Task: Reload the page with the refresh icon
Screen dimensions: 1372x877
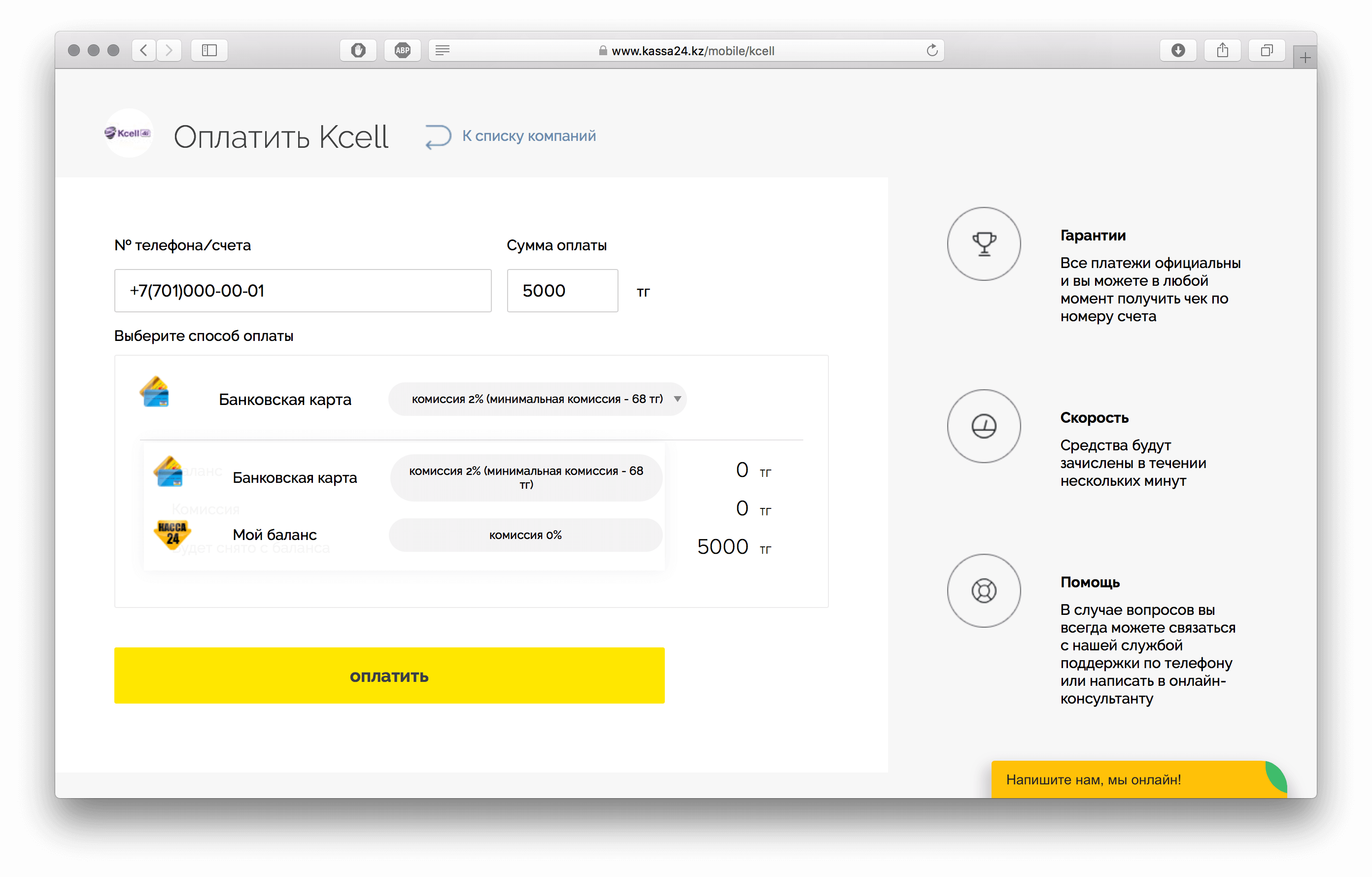Action: 931,50
